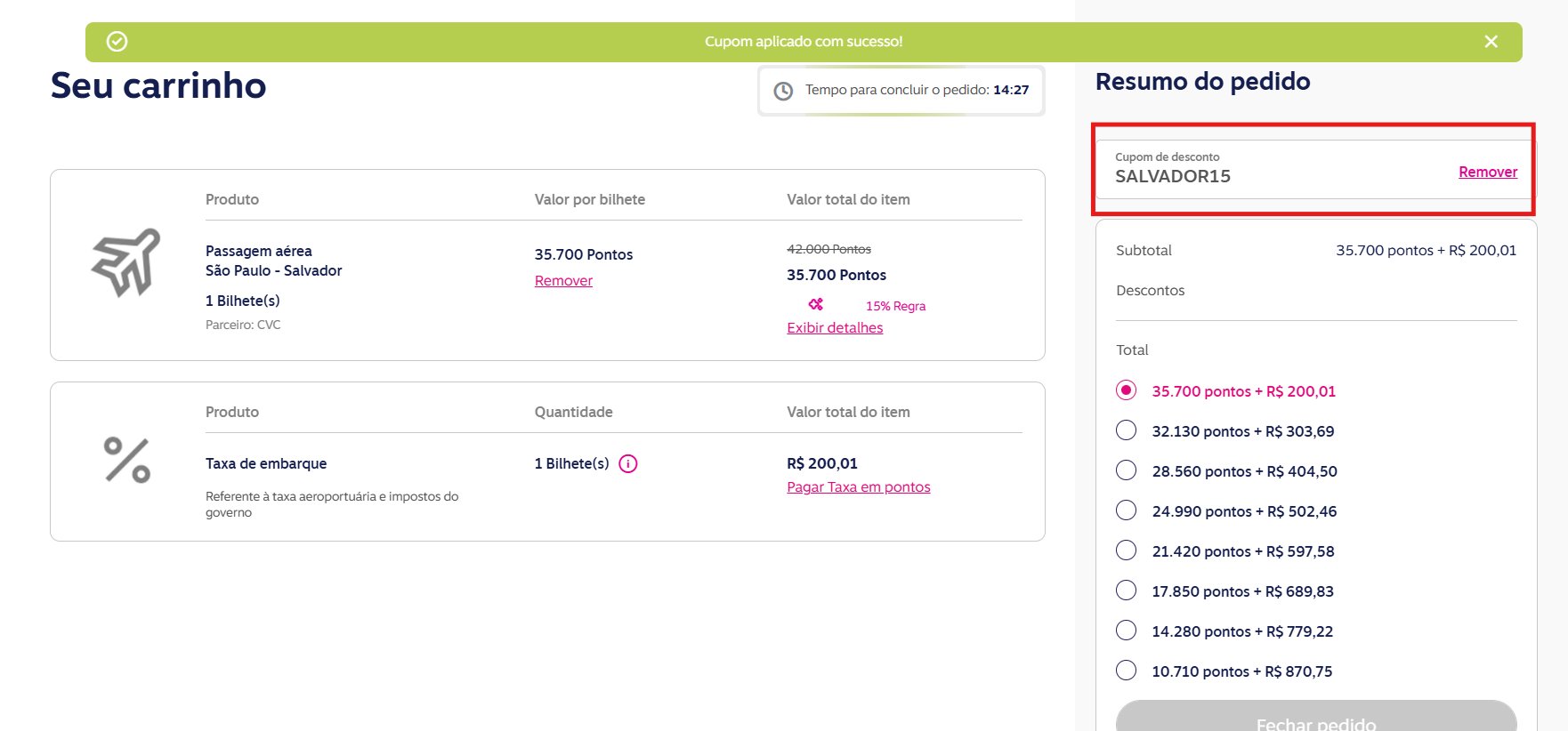1568x731 pixels.
Task: Click the strikethrough 42.000 Pontos price
Action: tap(828, 249)
